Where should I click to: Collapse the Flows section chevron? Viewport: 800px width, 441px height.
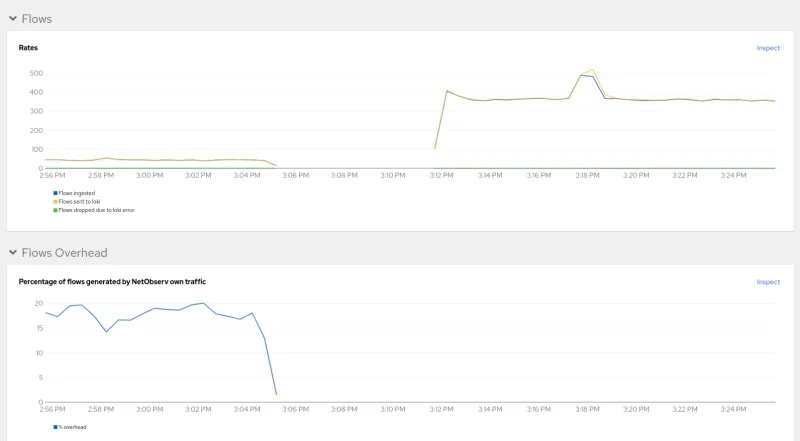click(x=13, y=18)
